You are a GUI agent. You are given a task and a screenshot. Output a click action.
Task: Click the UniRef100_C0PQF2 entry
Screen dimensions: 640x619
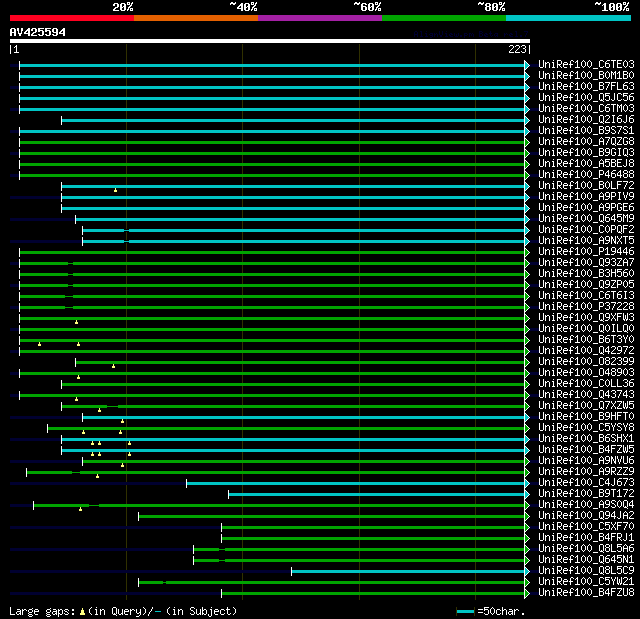(x=586, y=230)
